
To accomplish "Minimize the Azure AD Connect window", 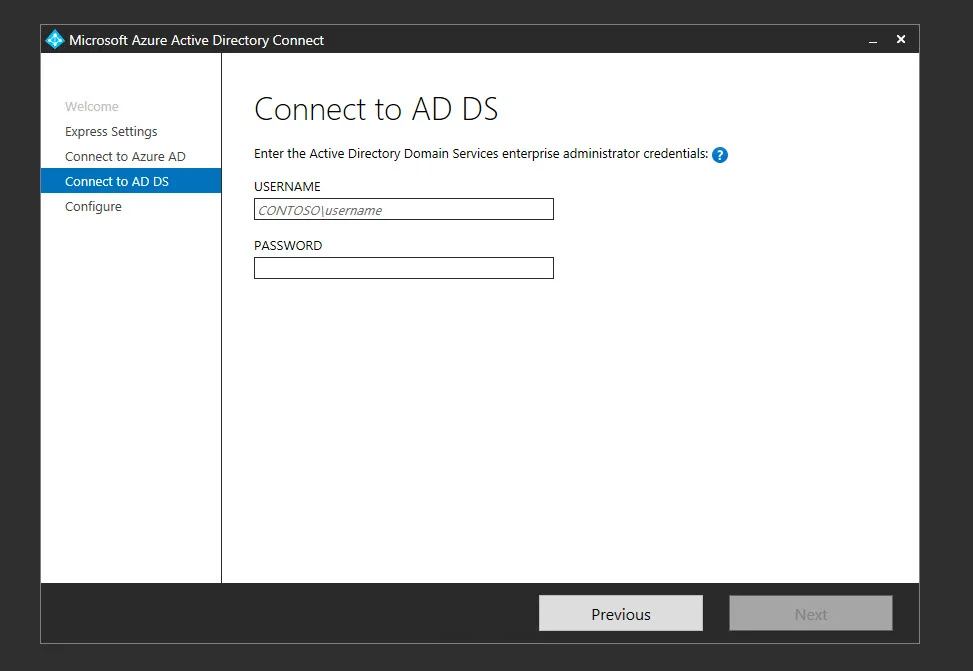I will tap(873, 40).
